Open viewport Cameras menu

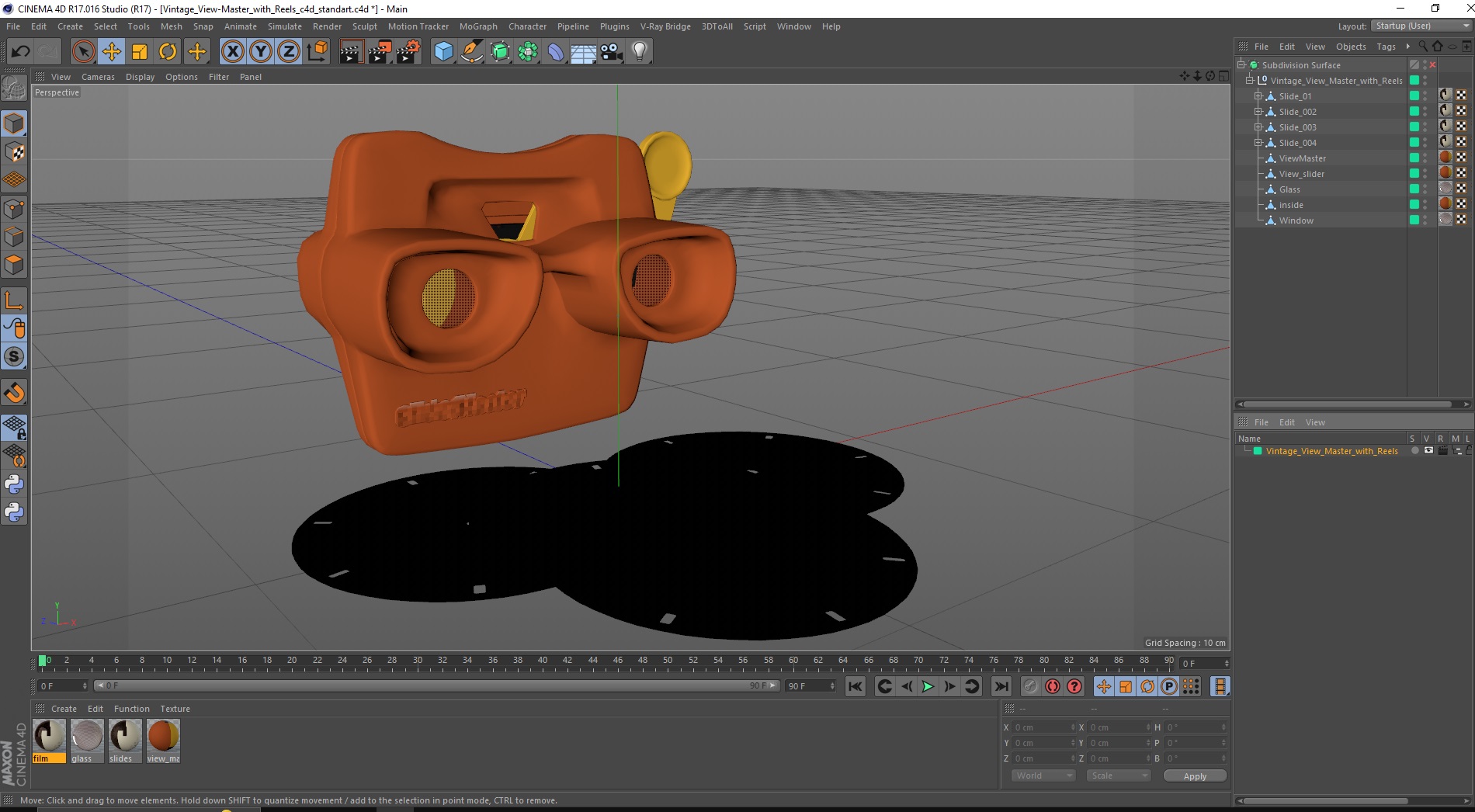pos(98,77)
